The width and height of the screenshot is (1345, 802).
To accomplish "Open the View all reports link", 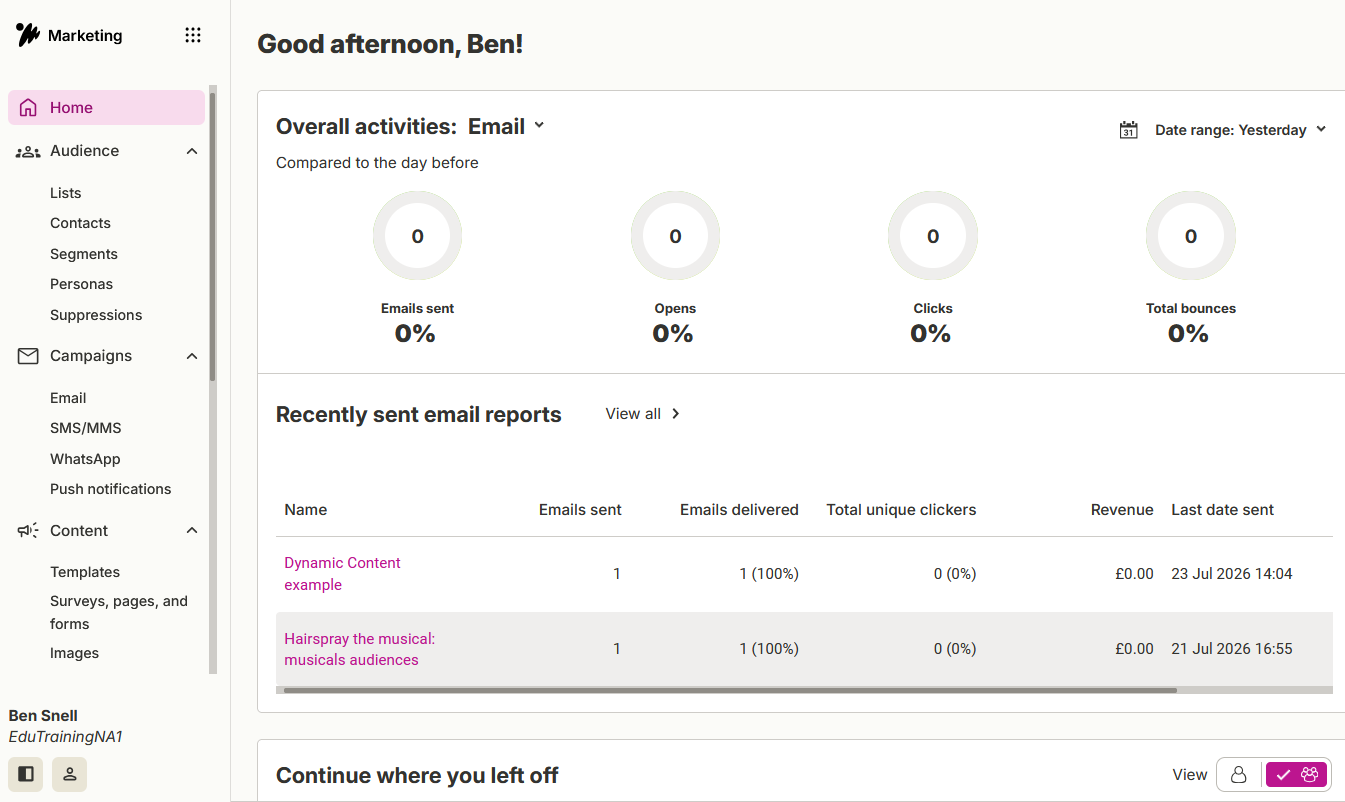I will 643,414.
